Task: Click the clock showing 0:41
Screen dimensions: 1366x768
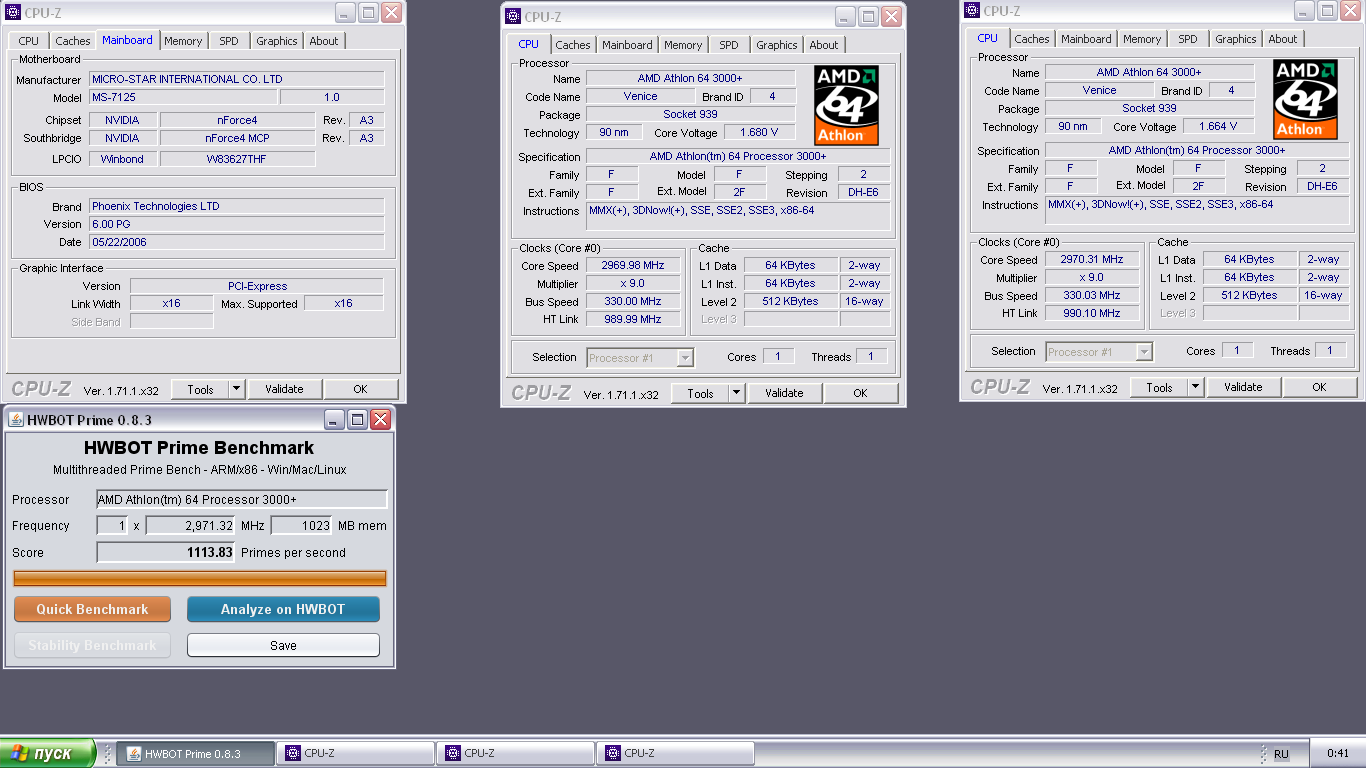Action: tap(1338, 753)
